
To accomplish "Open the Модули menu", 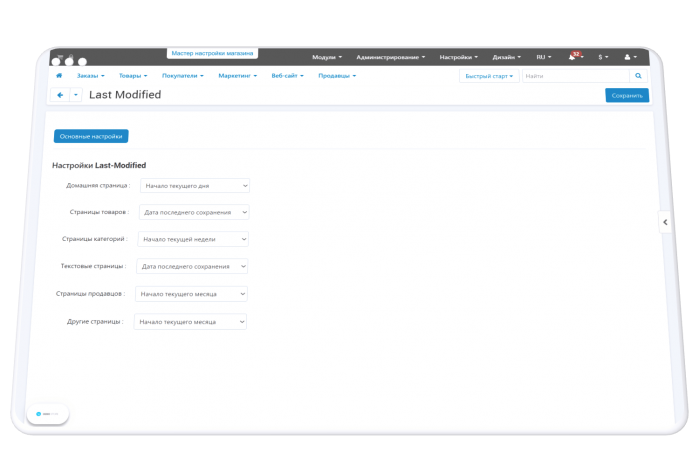I will click(327, 57).
